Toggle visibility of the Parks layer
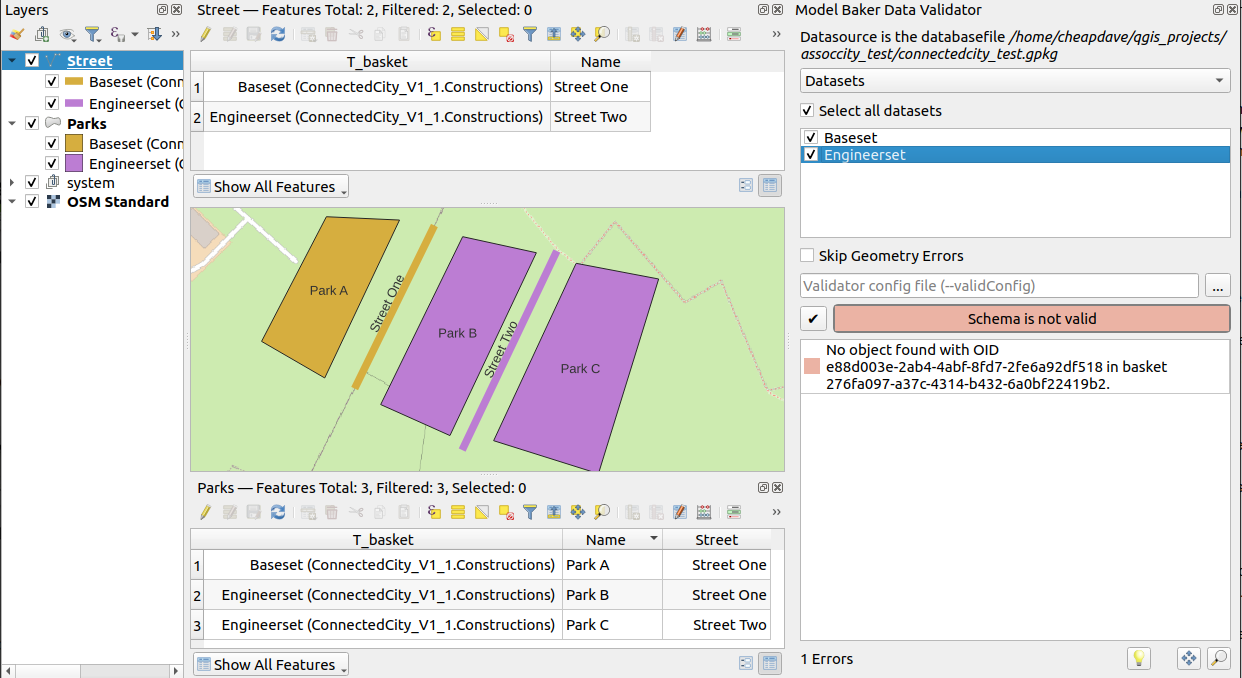 pos(32,124)
